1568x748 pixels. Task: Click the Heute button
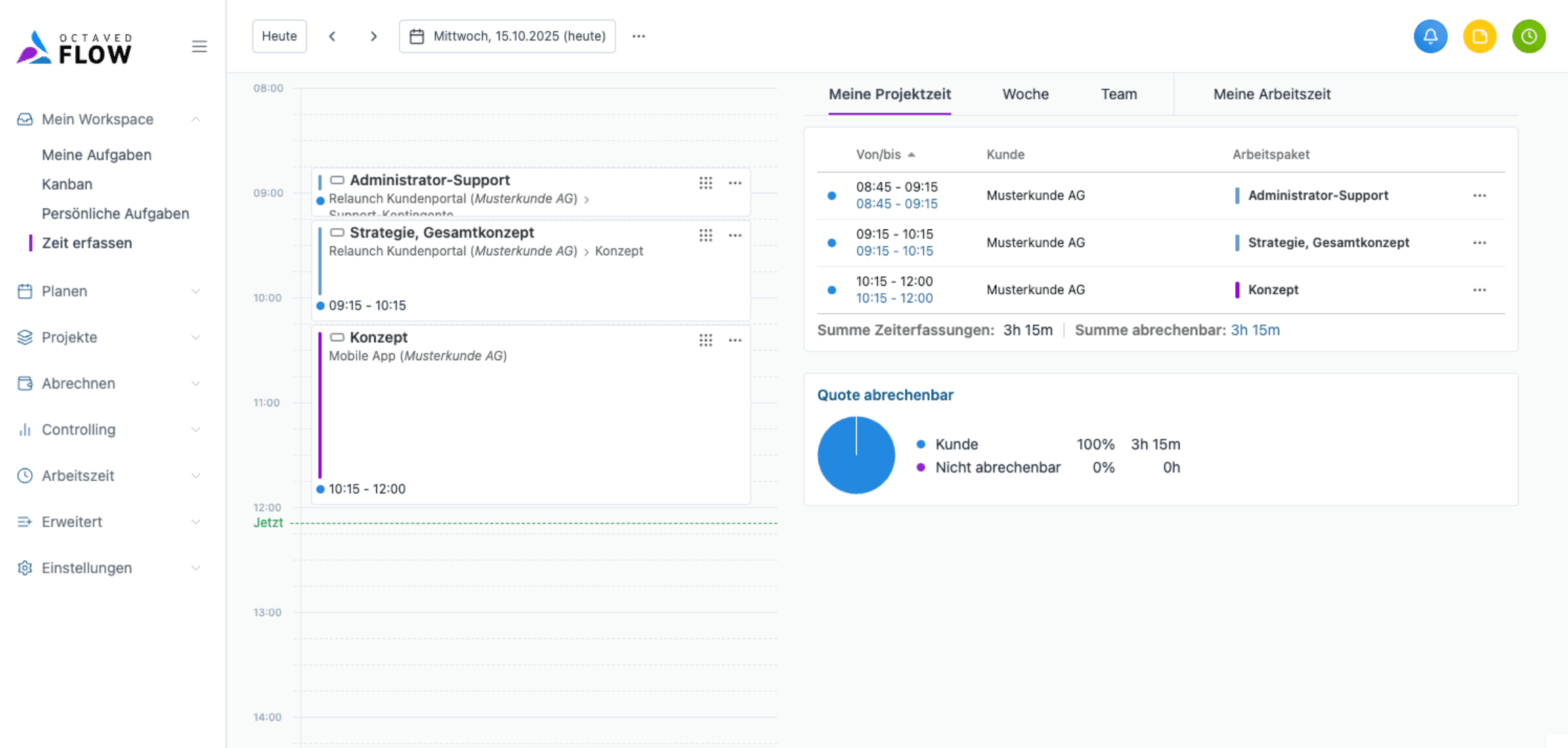click(x=279, y=37)
